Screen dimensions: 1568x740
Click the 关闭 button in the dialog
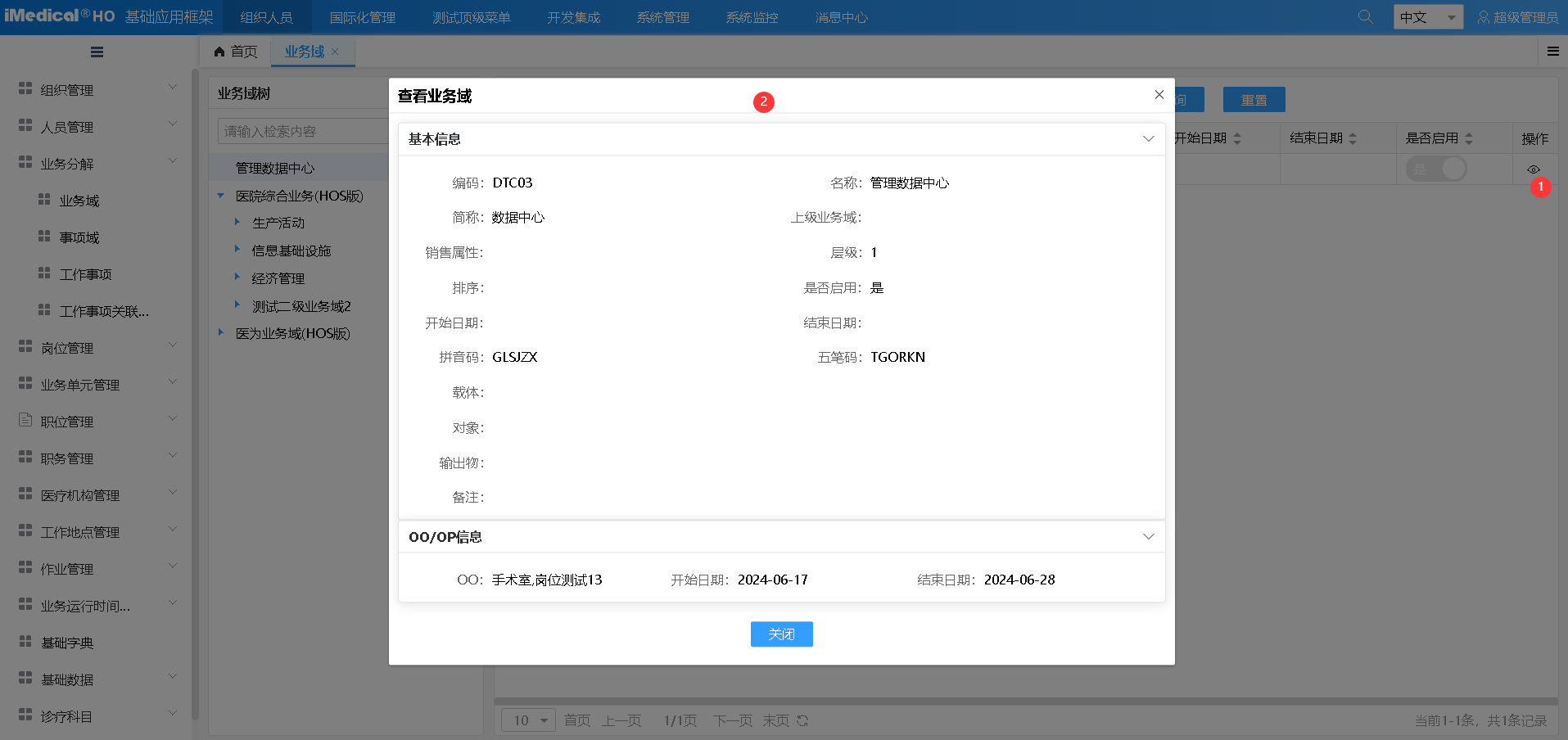(x=781, y=634)
